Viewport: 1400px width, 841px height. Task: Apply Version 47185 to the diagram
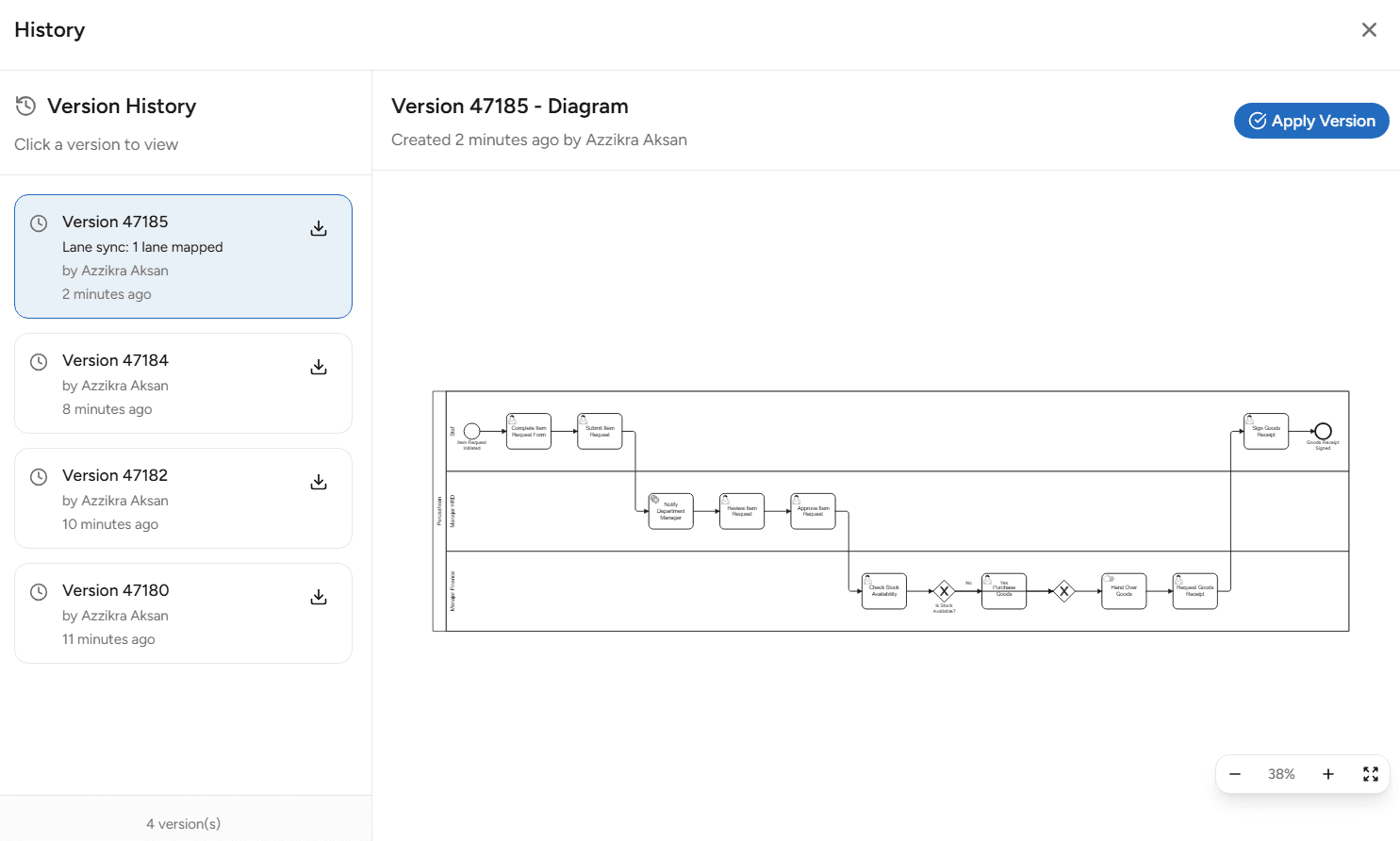coord(1311,121)
